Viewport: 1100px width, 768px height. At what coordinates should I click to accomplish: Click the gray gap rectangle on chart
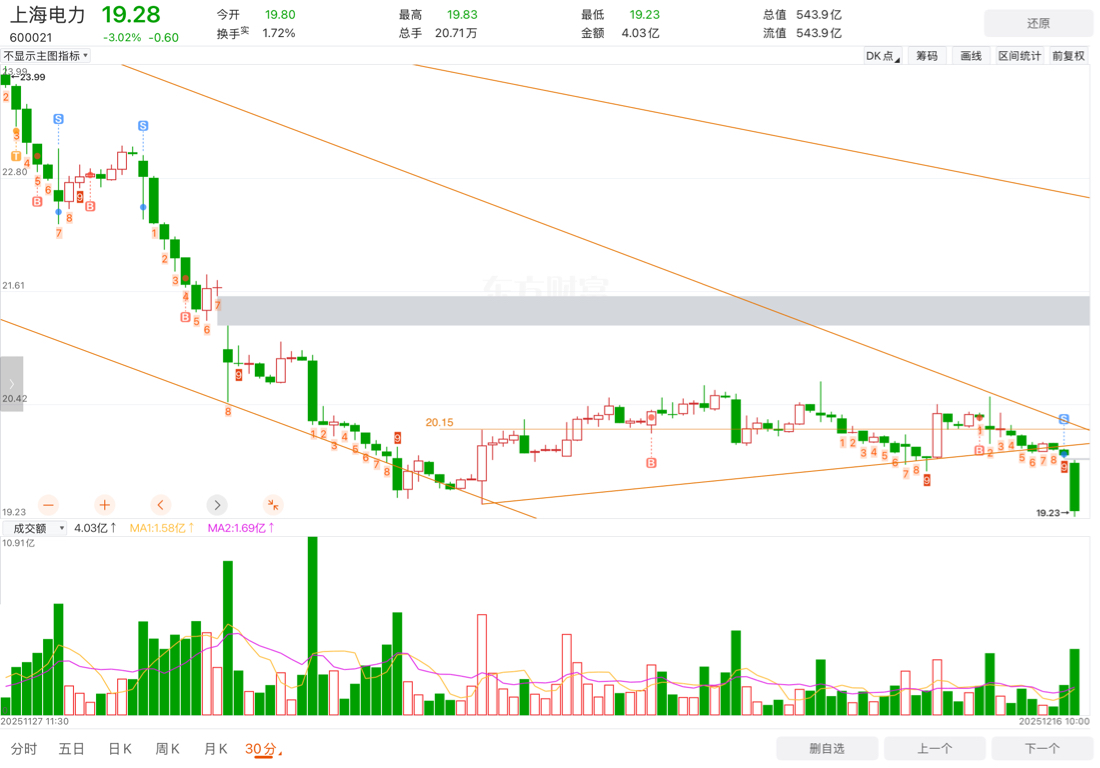[653, 311]
